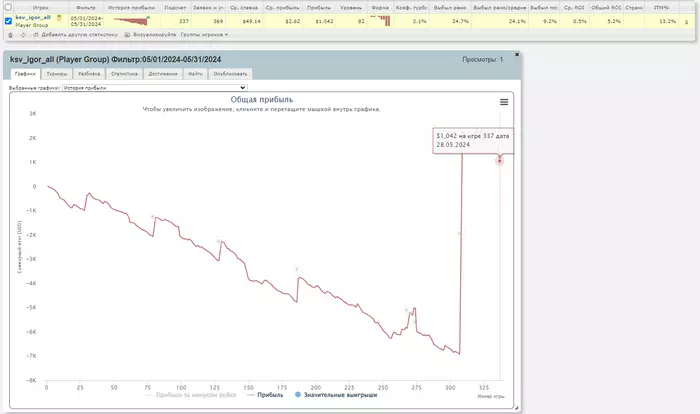Sort by the Игрок column header
This screenshot has width=700, height=414.
[41, 8]
